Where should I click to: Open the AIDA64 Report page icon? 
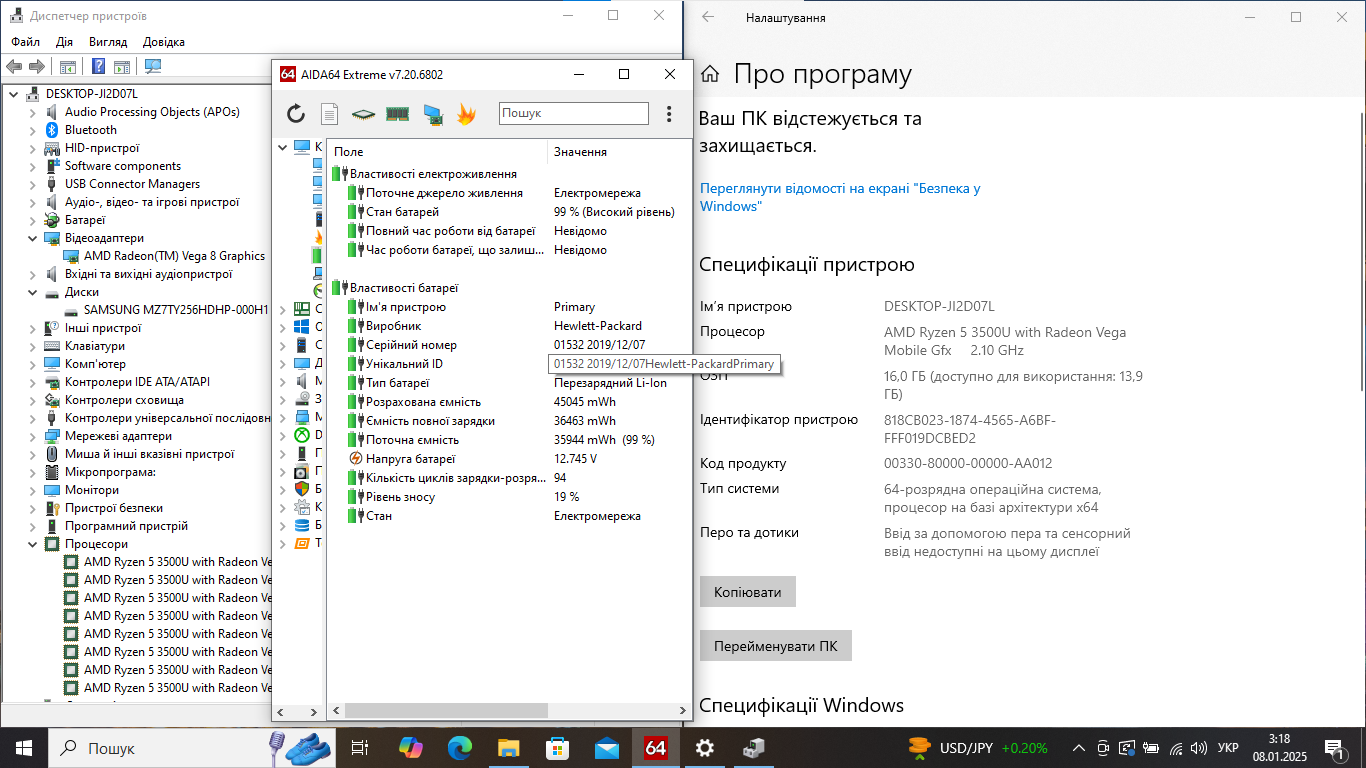point(329,114)
